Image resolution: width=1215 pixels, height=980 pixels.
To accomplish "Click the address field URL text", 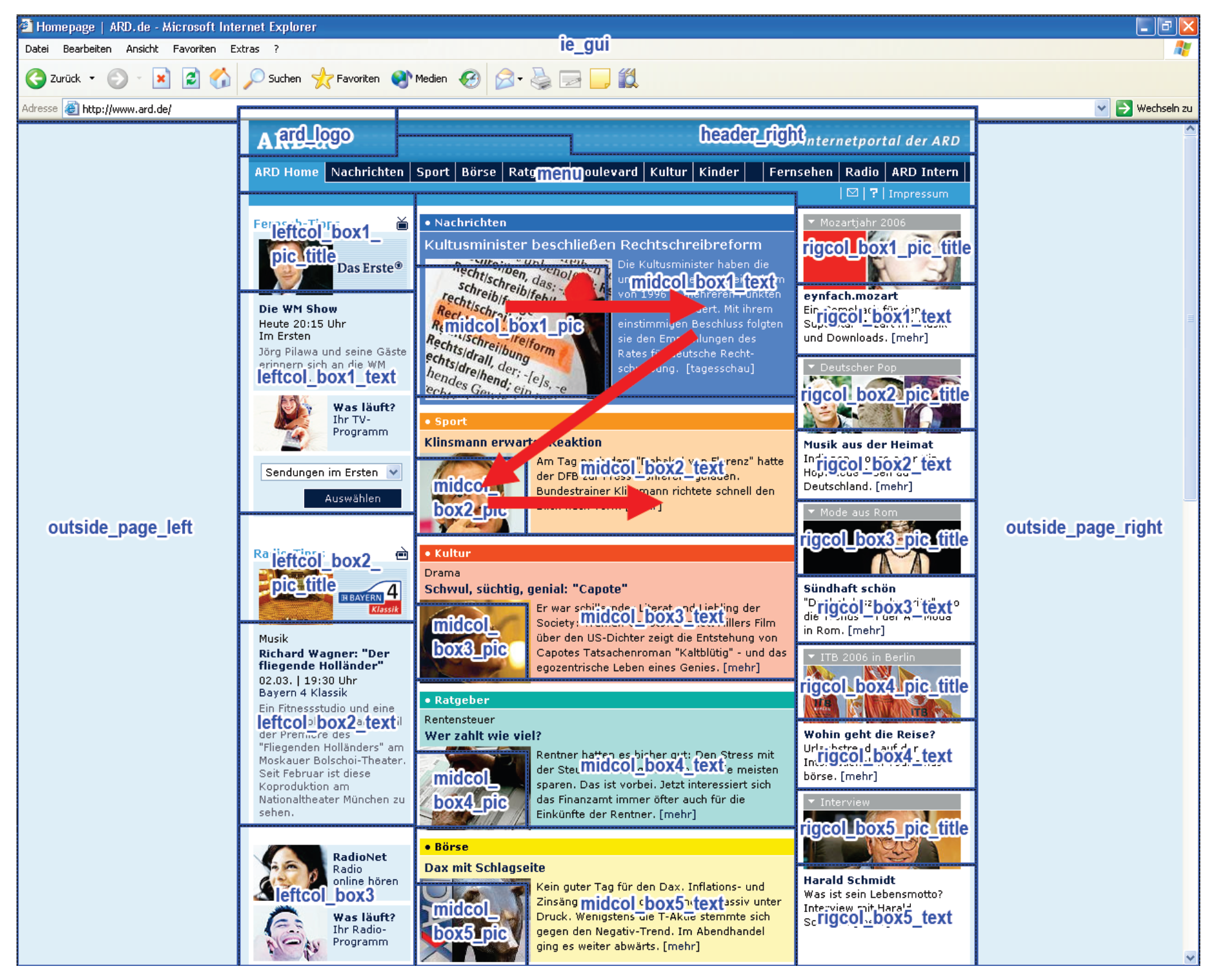I will 127,109.
